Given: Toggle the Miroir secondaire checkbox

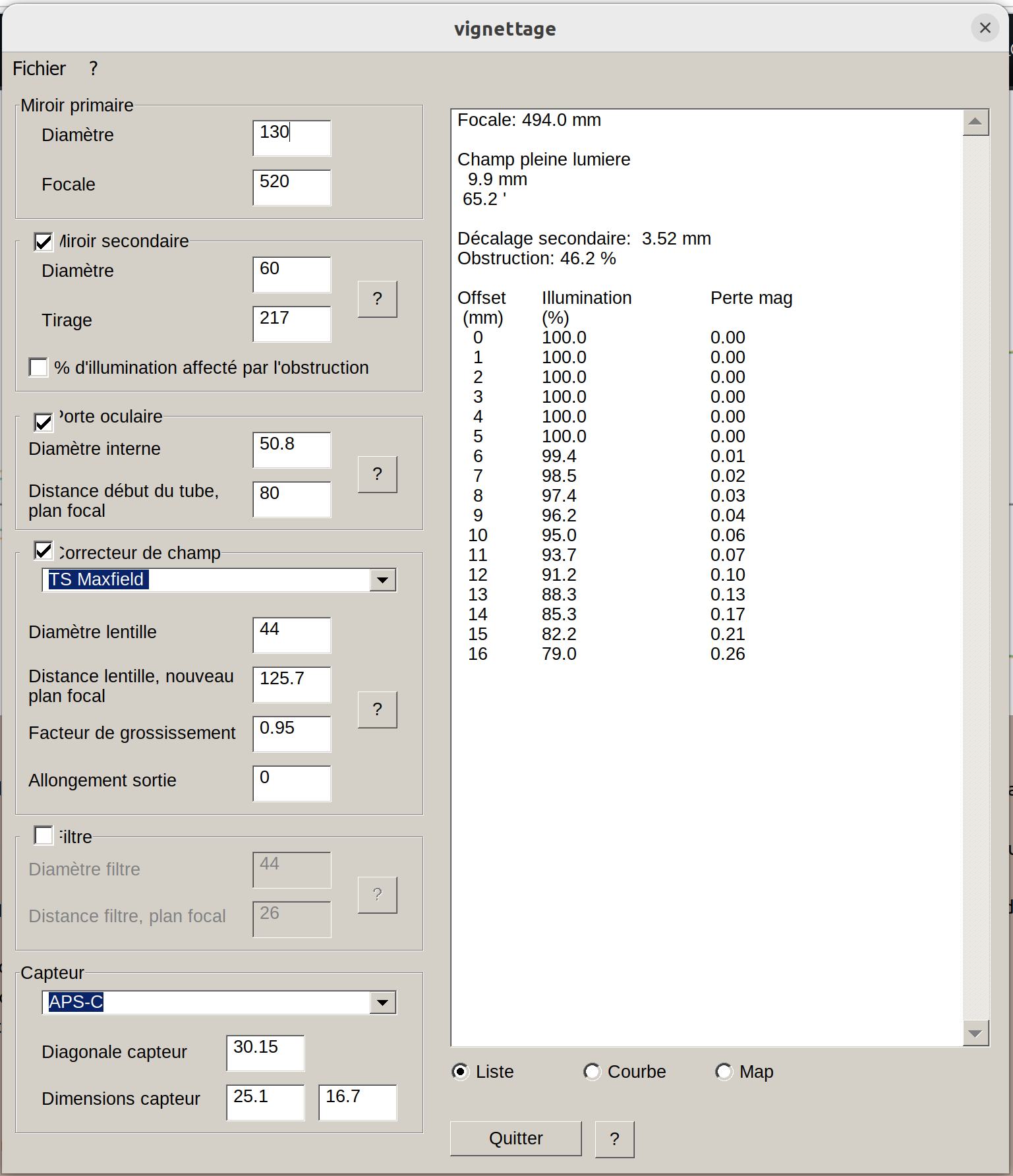Looking at the screenshot, I should click(x=43, y=241).
